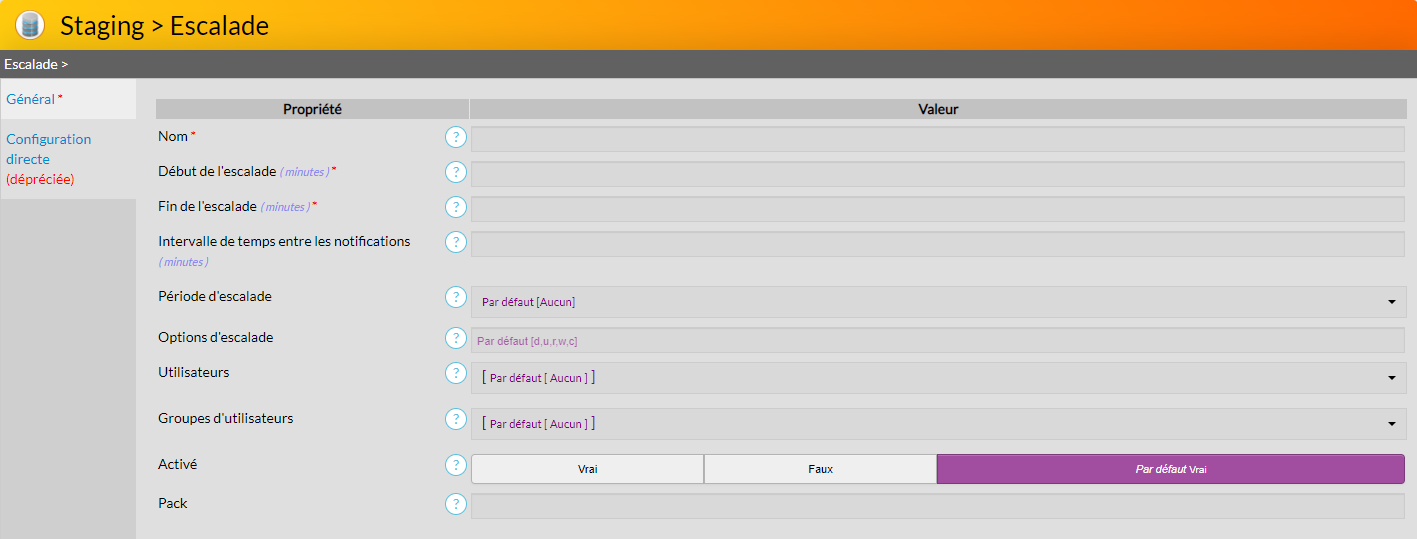The width and height of the screenshot is (1417, 539).
Task: Open Configuration directe (dépréciée) tab
Action: pyautogui.click(x=48, y=159)
